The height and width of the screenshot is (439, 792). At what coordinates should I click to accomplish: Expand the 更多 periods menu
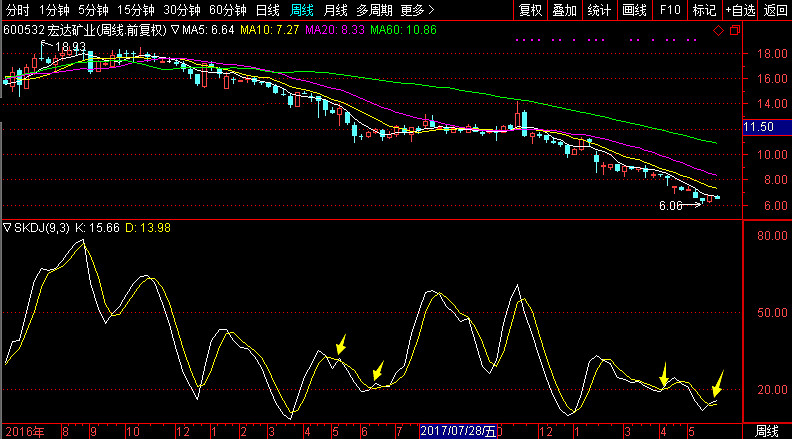pyautogui.click(x=411, y=10)
